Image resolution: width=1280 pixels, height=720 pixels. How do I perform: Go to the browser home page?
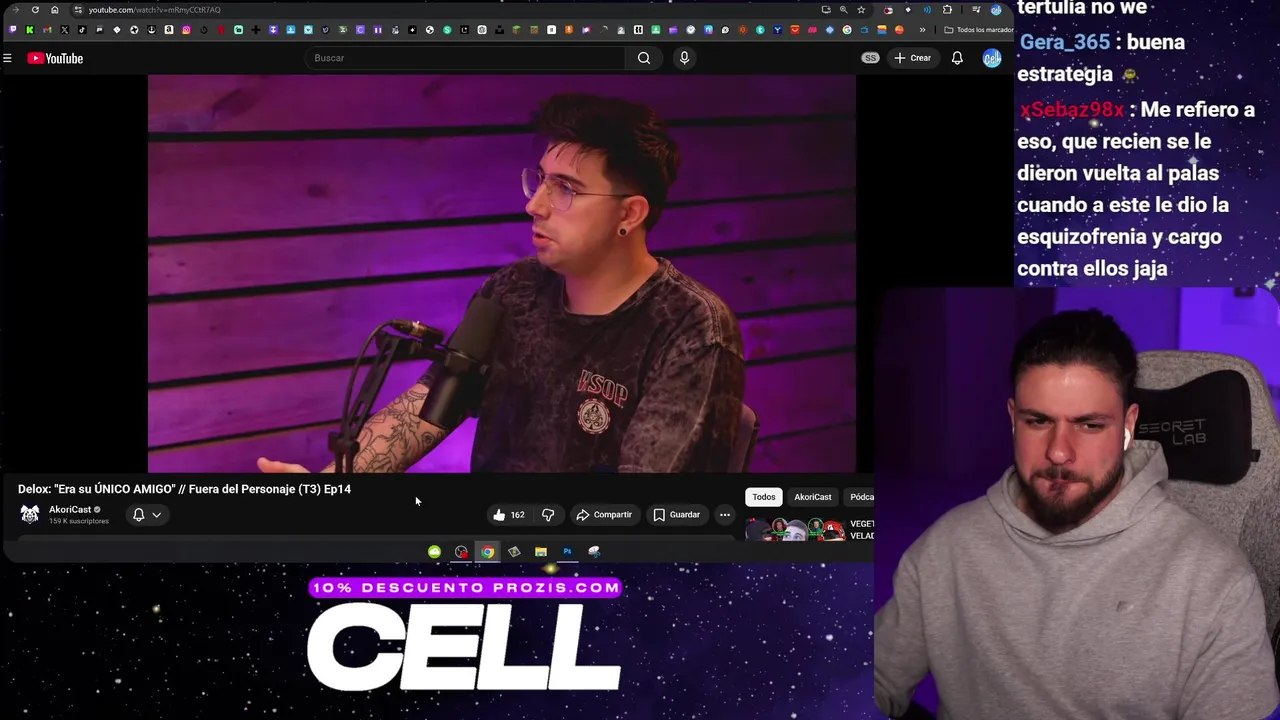tap(55, 10)
